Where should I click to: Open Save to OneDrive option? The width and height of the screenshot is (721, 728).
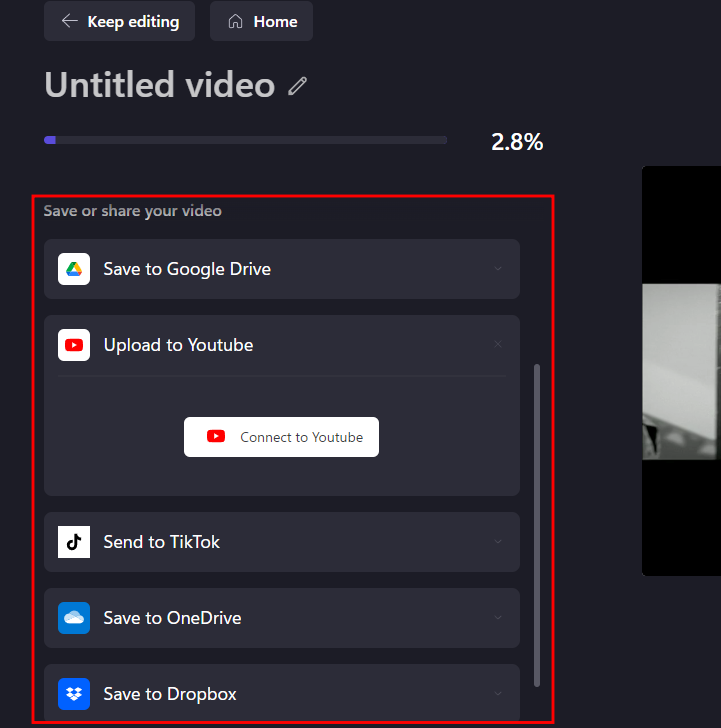click(x=282, y=618)
